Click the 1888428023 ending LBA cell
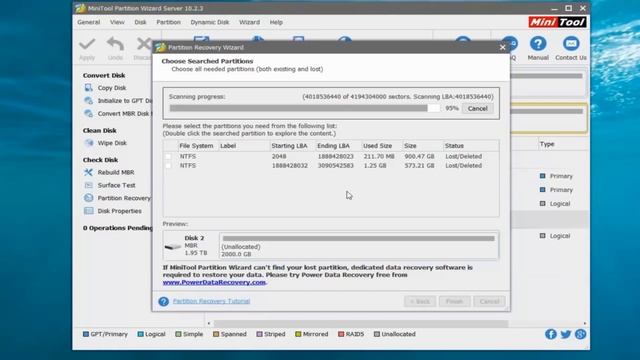 (336, 156)
